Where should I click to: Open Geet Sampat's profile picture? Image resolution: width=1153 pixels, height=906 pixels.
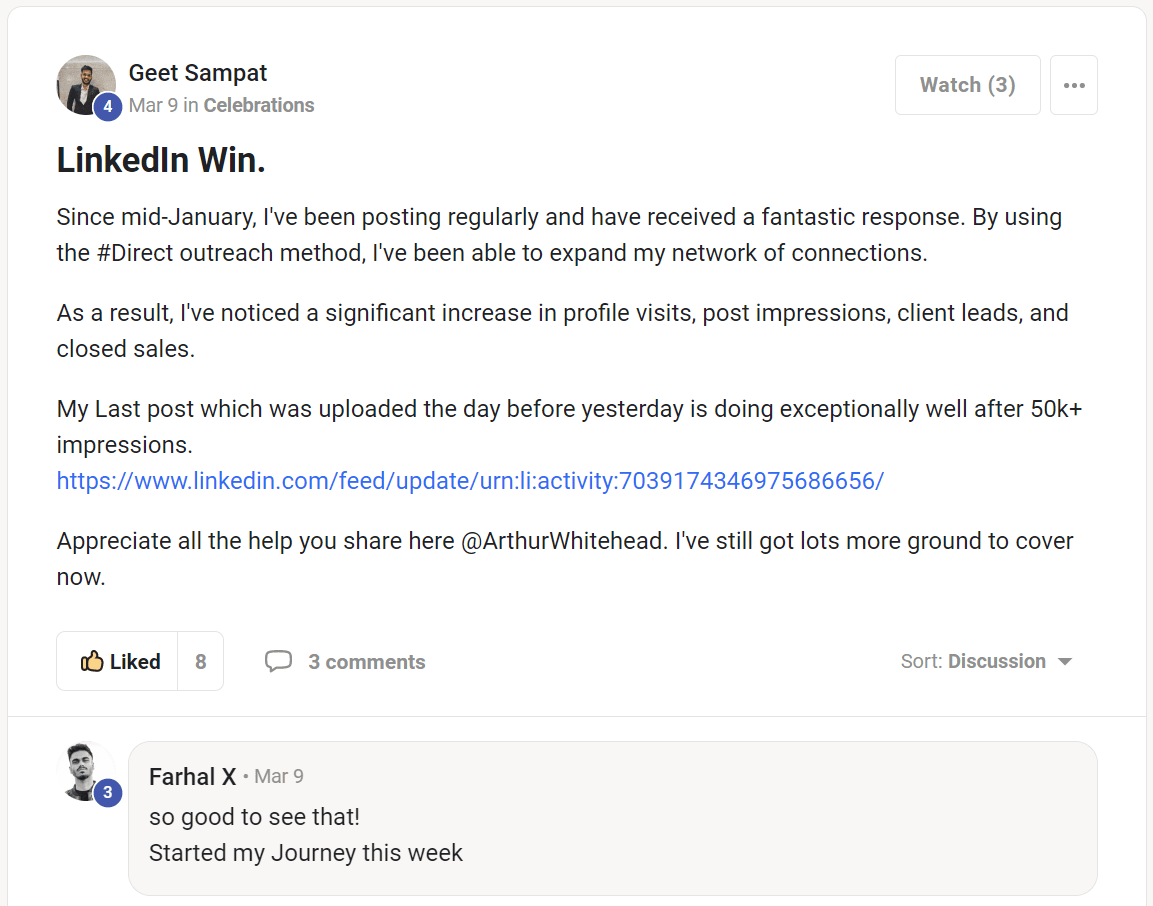[85, 85]
